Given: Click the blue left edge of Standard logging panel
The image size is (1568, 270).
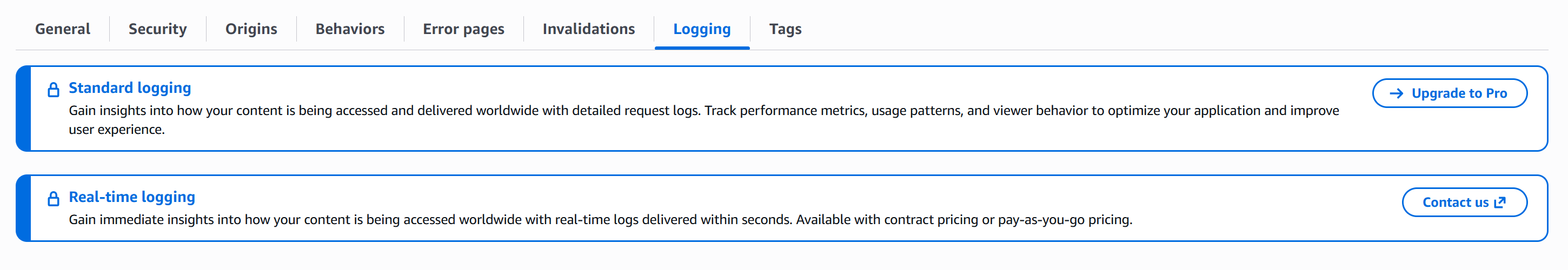Looking at the screenshot, I should pos(23,108).
